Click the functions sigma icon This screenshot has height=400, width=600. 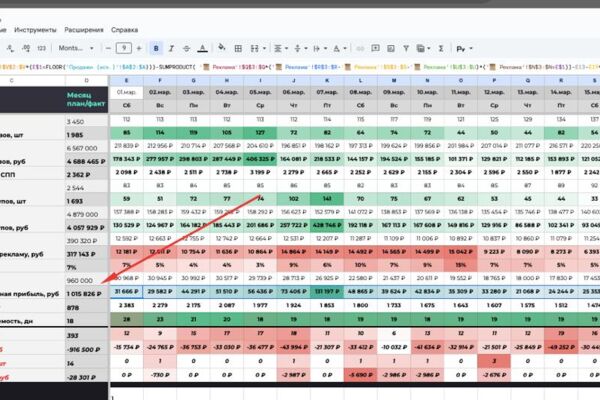[441, 48]
